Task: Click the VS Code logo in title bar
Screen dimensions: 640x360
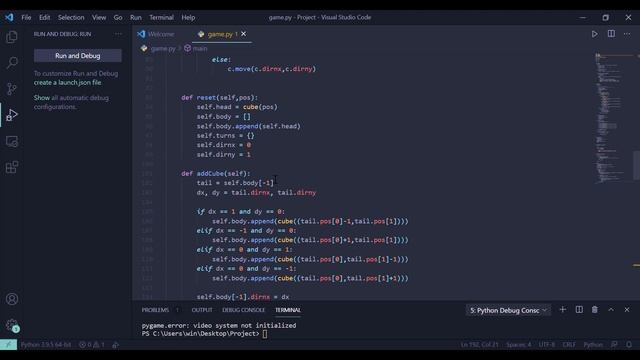Action: pyautogui.click(x=9, y=17)
